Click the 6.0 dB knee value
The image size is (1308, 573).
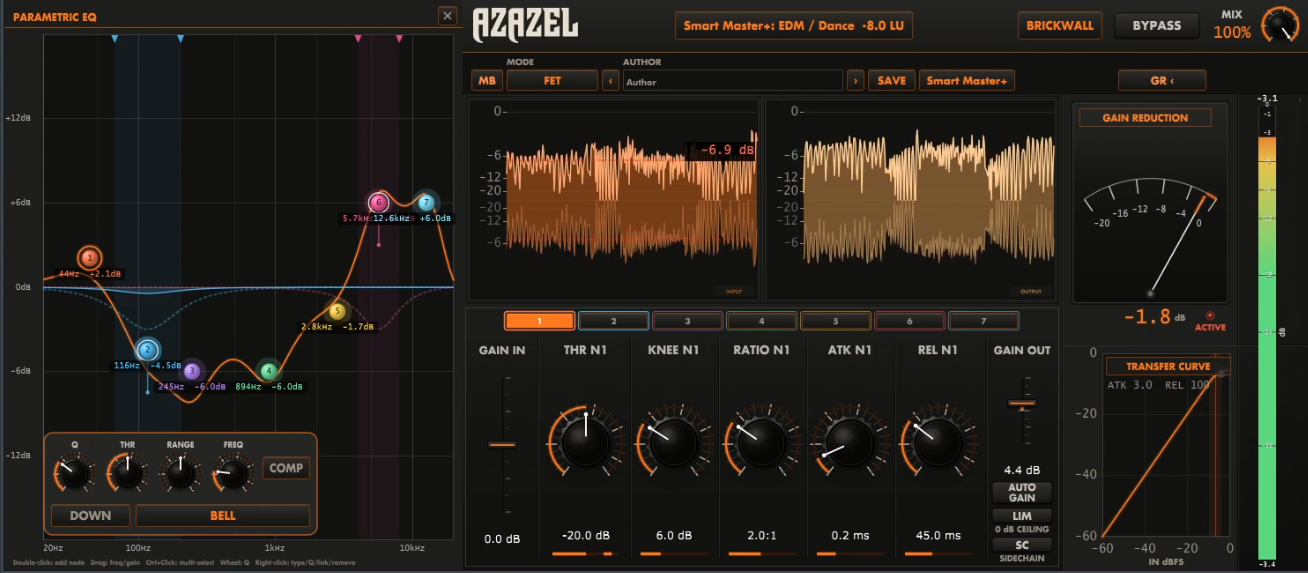point(672,536)
